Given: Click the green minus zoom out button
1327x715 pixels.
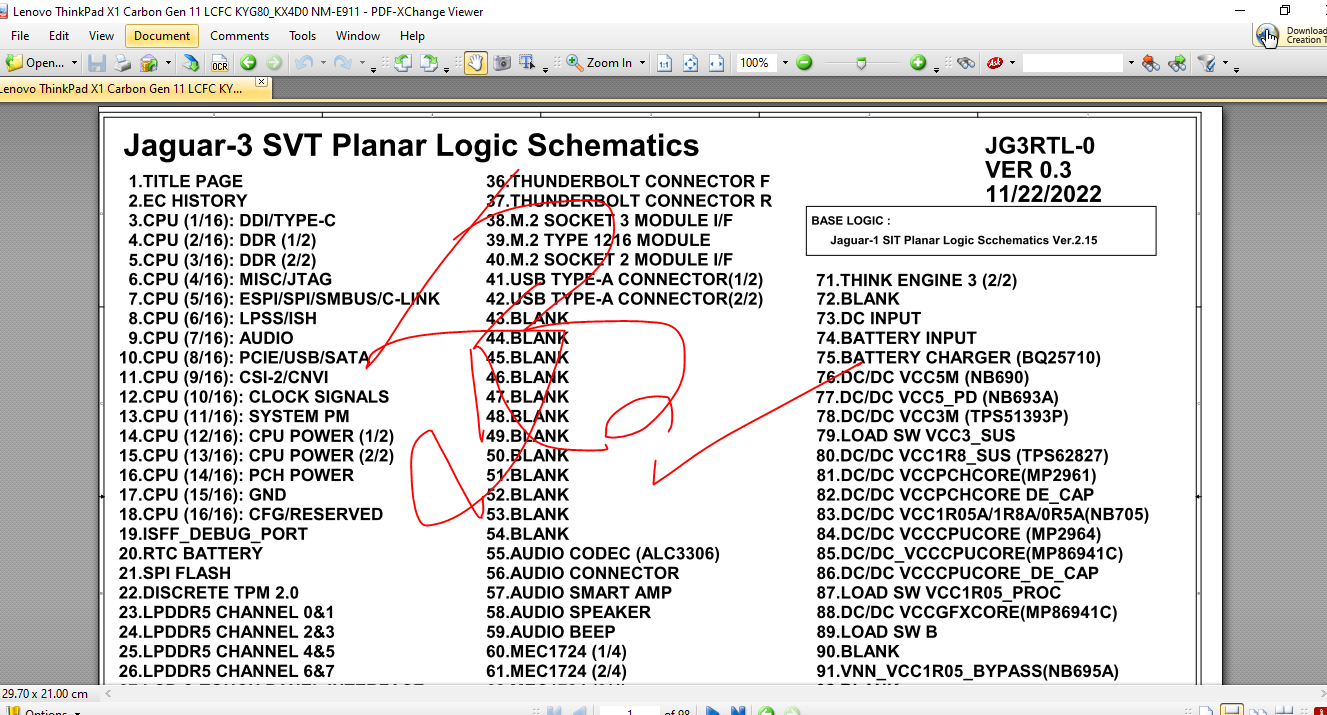Looking at the screenshot, I should pyautogui.click(x=804, y=63).
